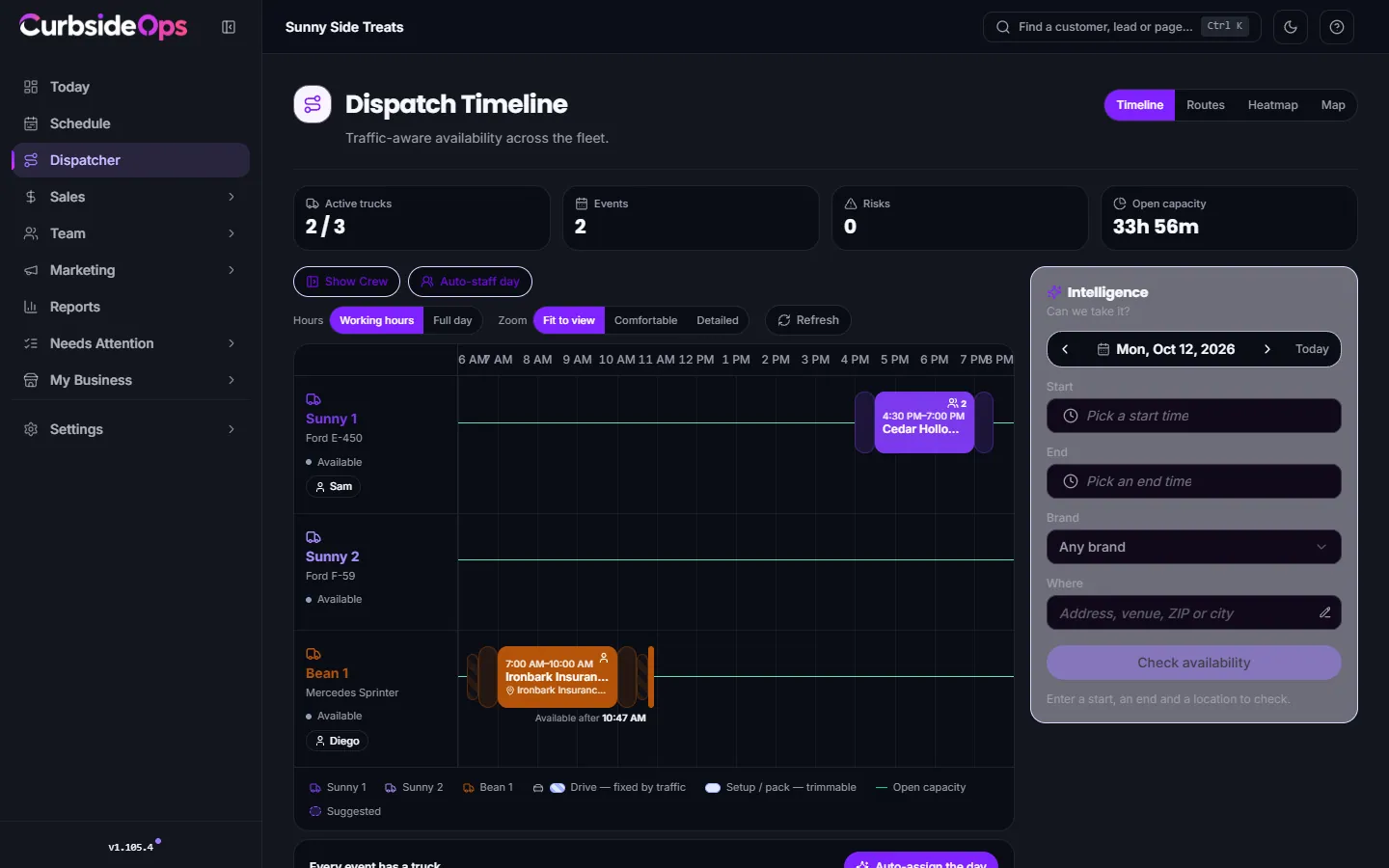This screenshot has width=1389, height=868.
Task: Open Today in the sidebar
Action: 130,87
